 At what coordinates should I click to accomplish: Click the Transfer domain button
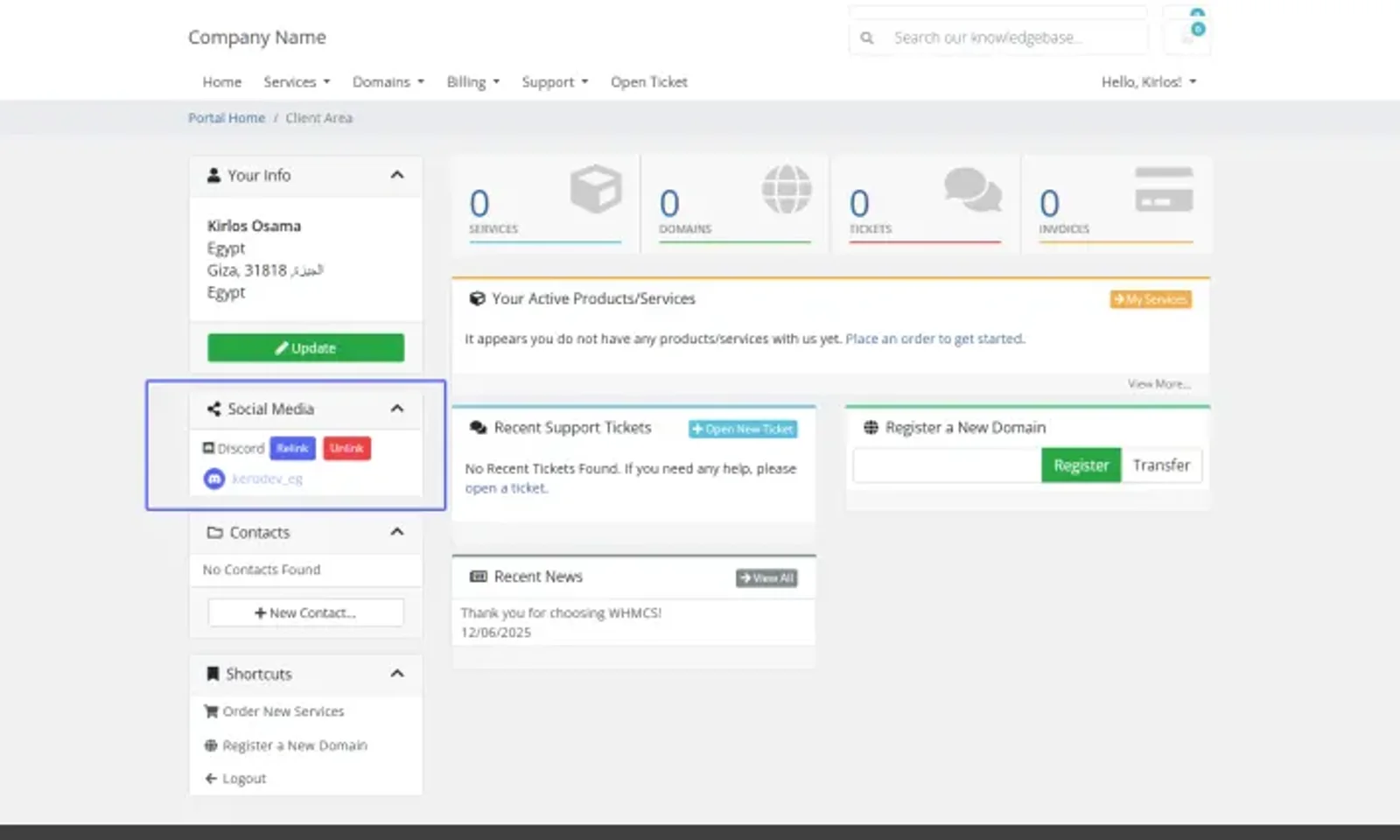pos(1161,465)
